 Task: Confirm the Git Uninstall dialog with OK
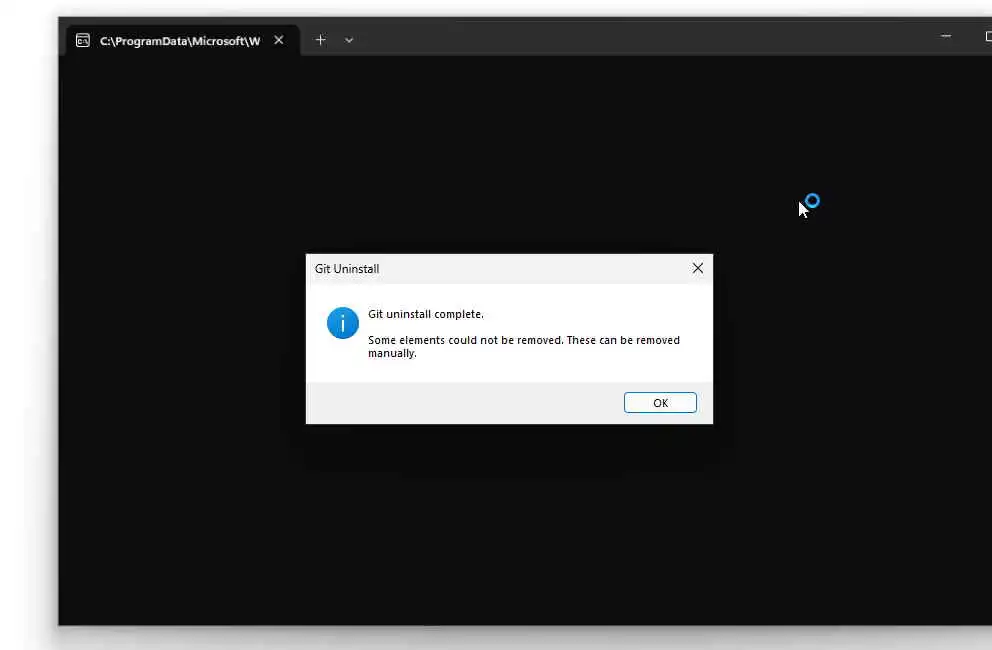[660, 403]
